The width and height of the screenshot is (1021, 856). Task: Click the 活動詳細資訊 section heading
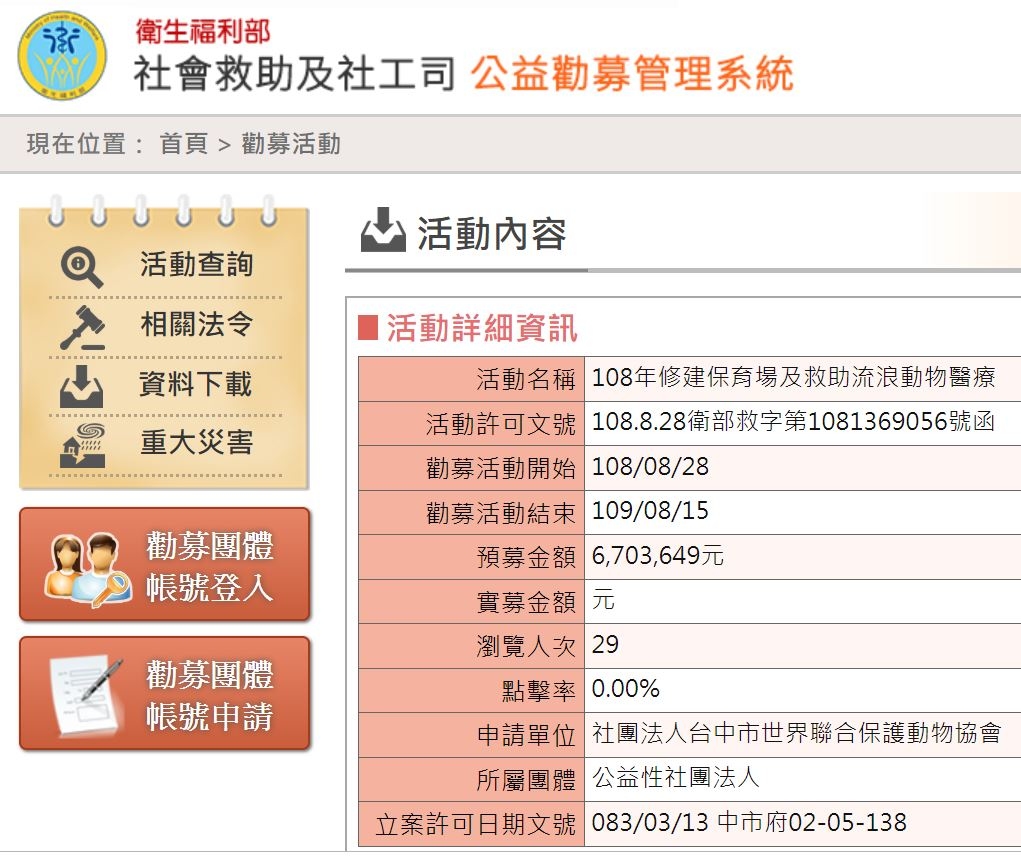[x=482, y=327]
